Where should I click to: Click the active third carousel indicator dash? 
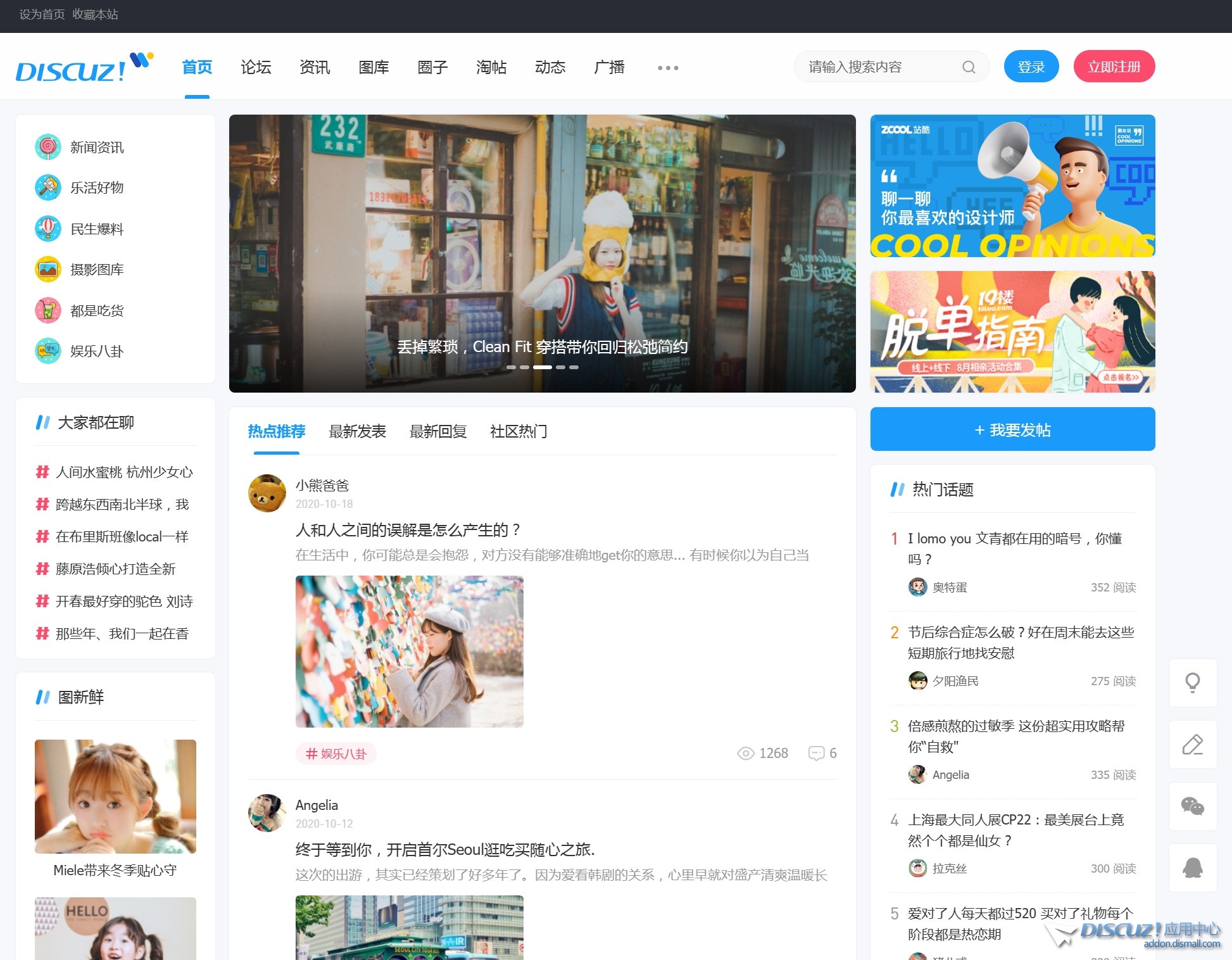point(542,367)
